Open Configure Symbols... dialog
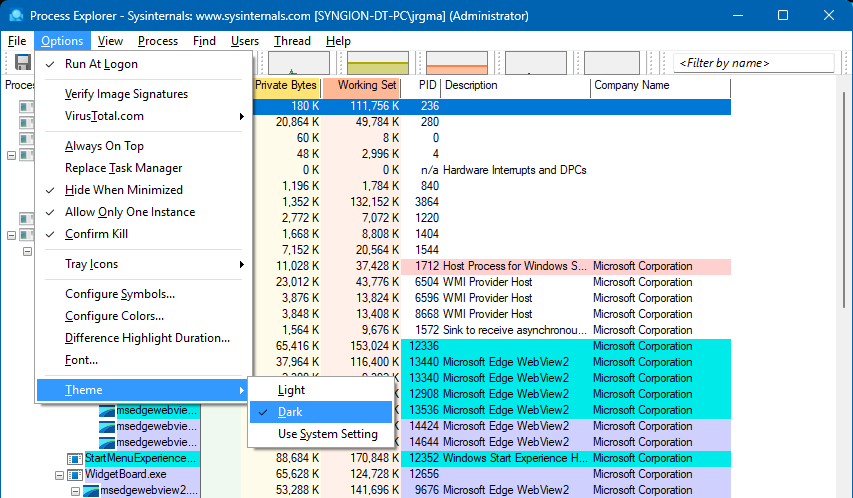Image resolution: width=853 pixels, height=498 pixels. [144, 294]
